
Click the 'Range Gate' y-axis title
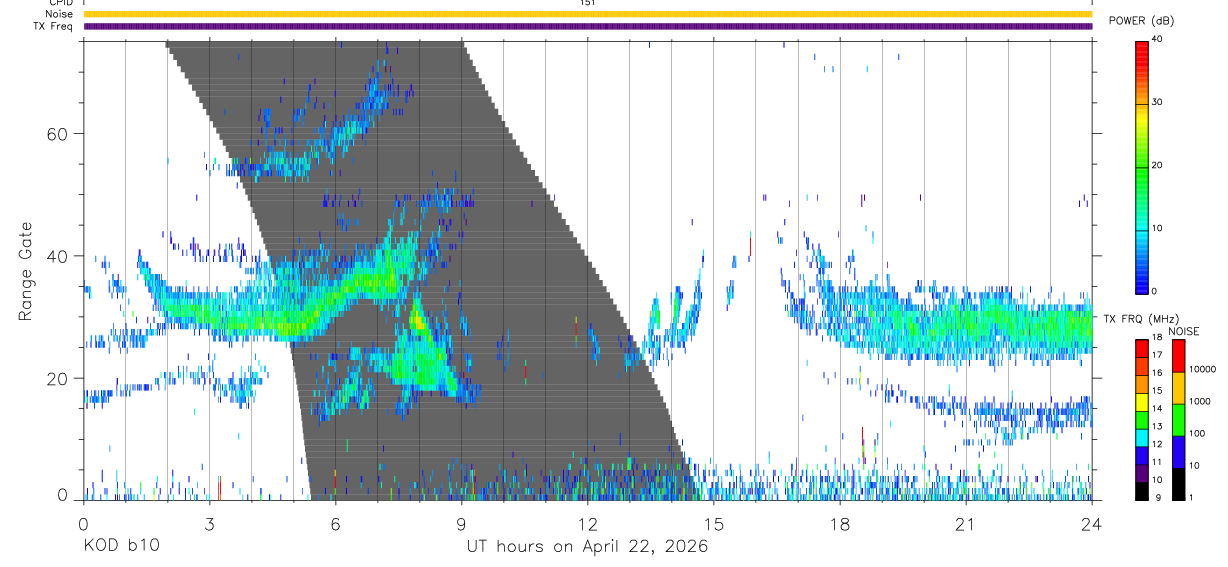[26, 271]
